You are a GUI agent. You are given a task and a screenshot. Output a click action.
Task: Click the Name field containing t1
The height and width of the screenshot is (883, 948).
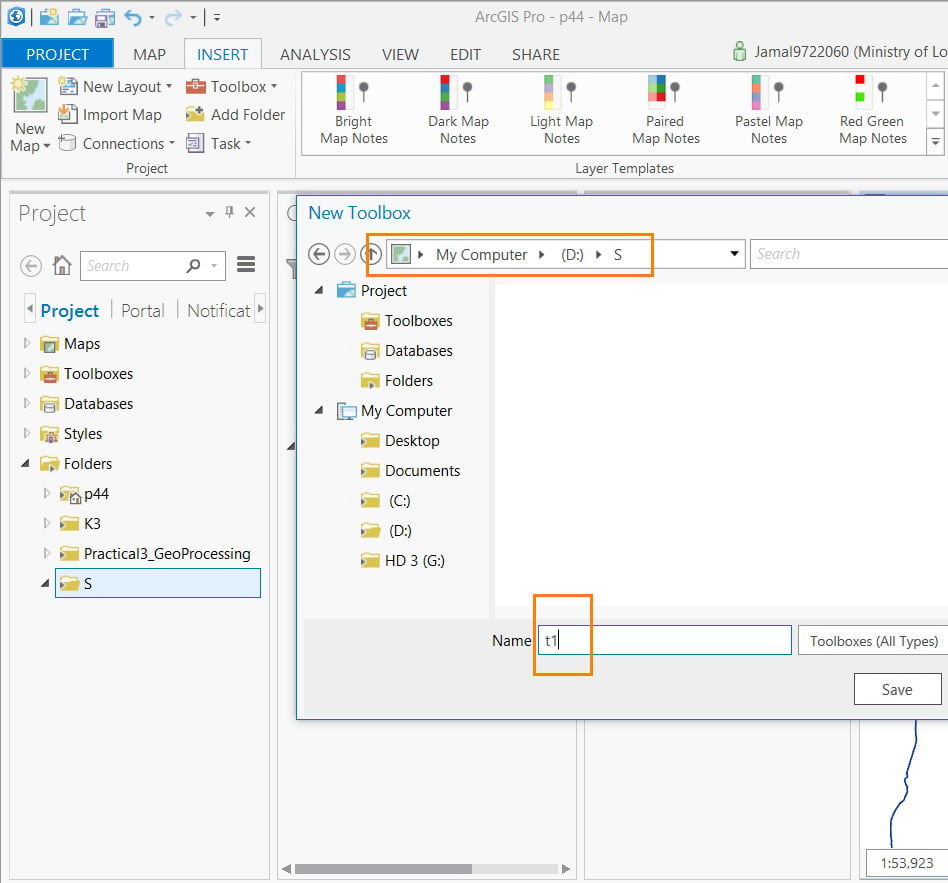point(664,640)
